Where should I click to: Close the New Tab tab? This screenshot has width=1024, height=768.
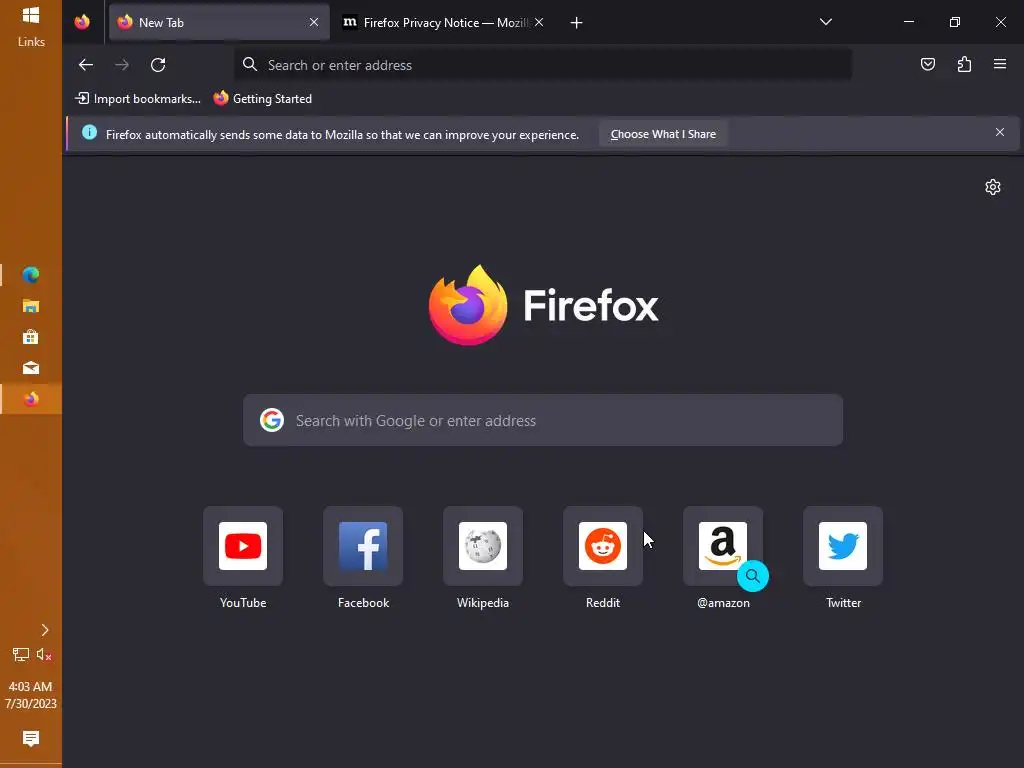tap(314, 22)
